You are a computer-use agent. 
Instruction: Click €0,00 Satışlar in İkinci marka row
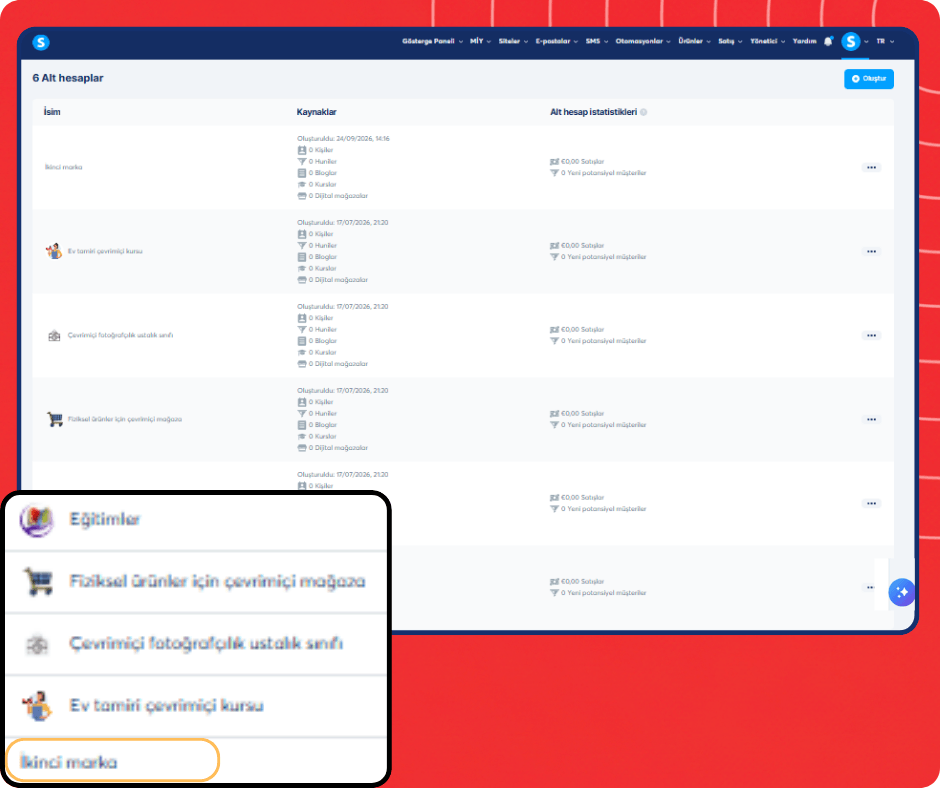(x=577, y=161)
